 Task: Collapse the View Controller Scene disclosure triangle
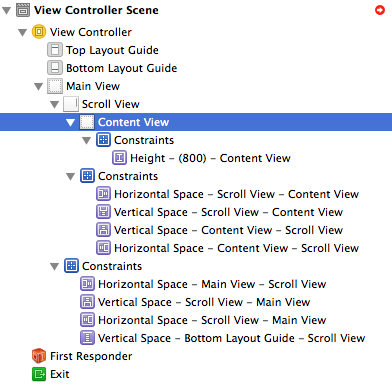point(6,11)
